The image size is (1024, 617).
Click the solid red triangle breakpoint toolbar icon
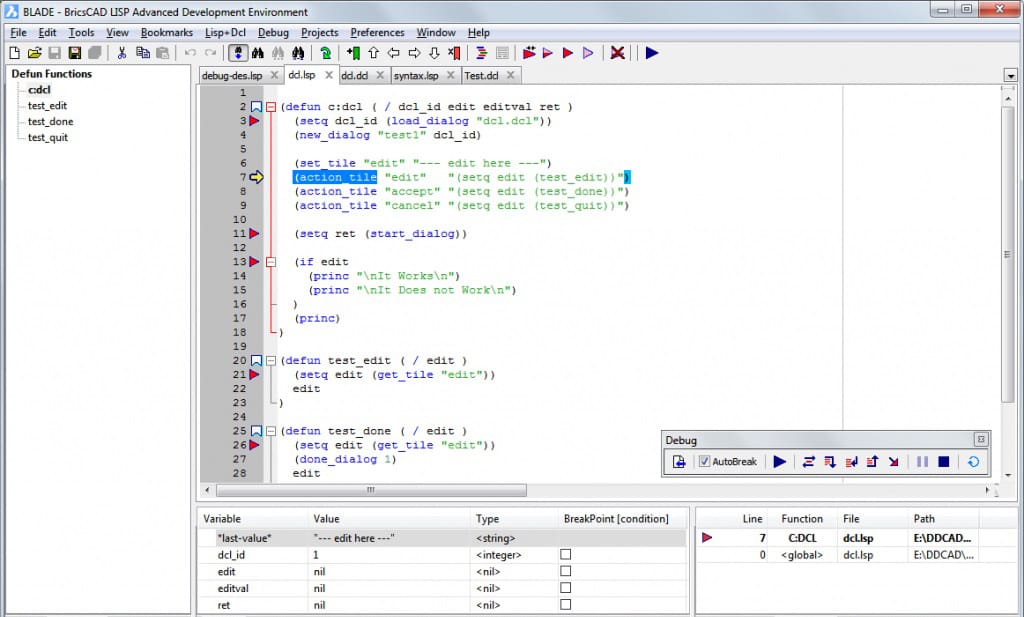tap(568, 53)
